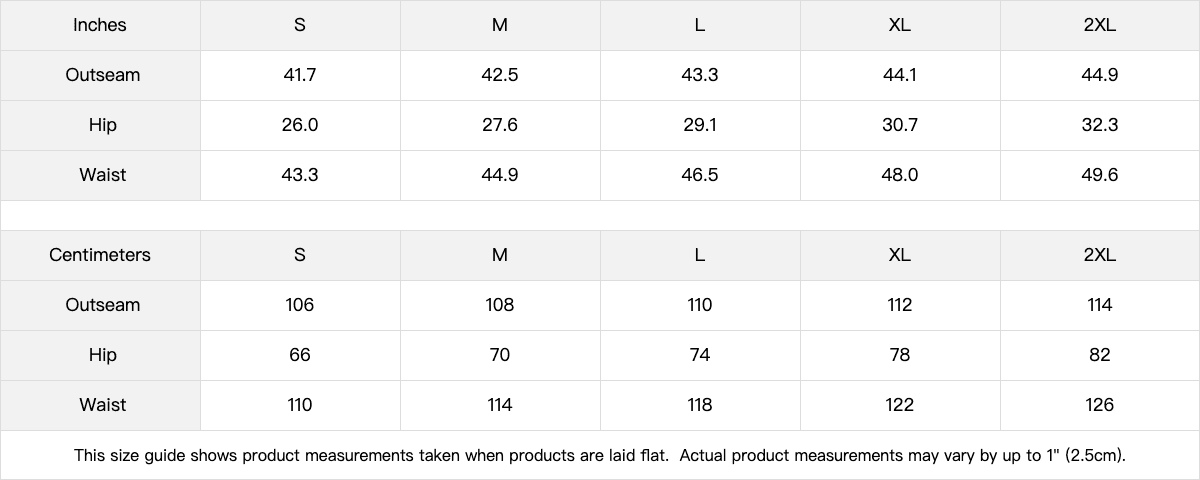
Task: Select the 32.3 hip cell
Action: (1099, 125)
